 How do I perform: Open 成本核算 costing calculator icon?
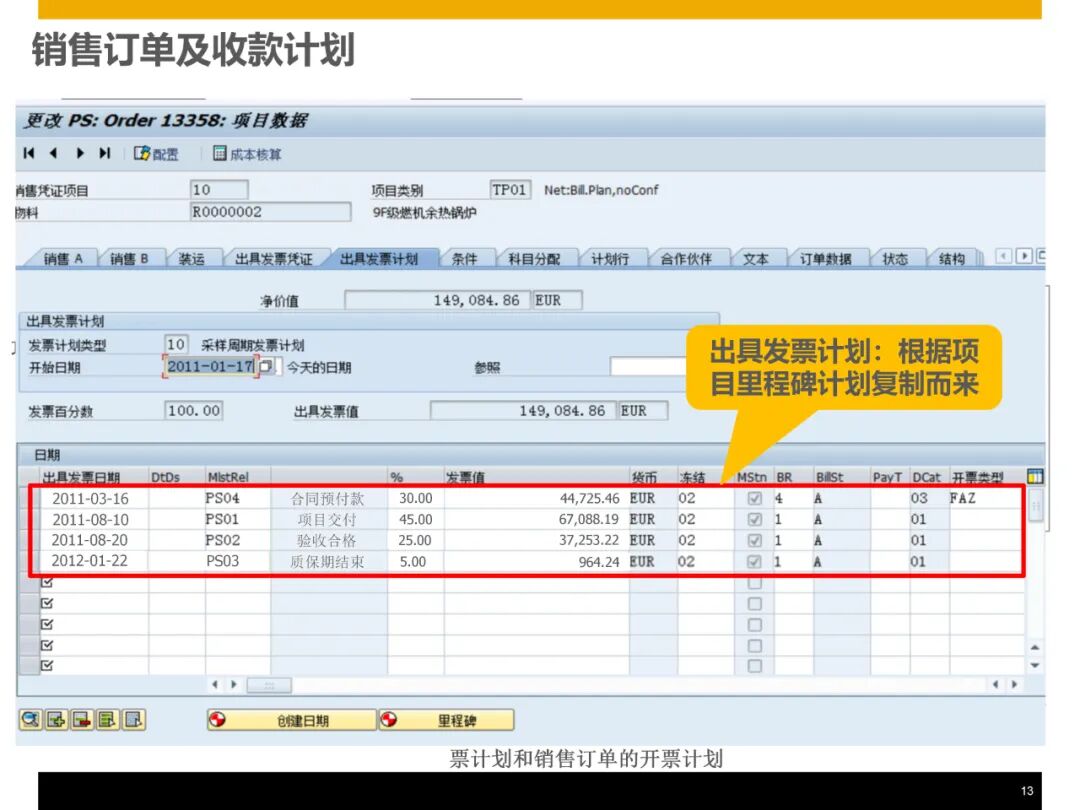pos(220,154)
